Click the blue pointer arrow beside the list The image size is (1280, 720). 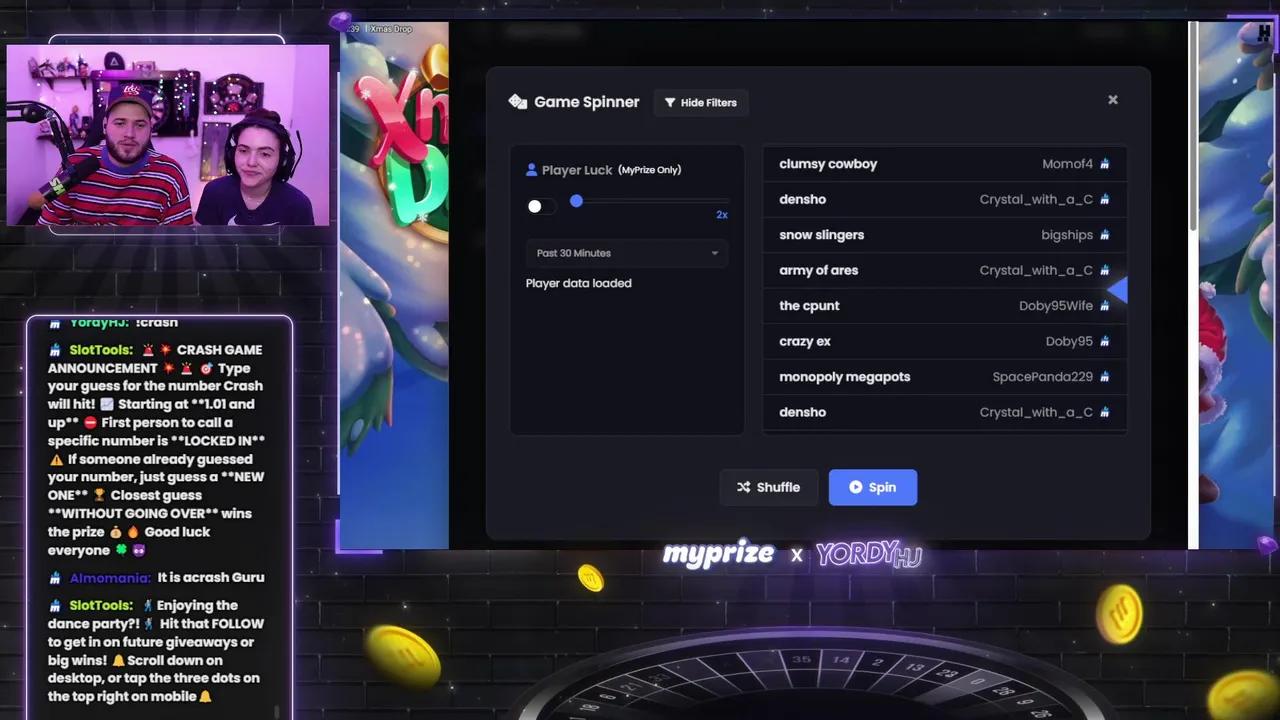pyautogui.click(x=1118, y=289)
